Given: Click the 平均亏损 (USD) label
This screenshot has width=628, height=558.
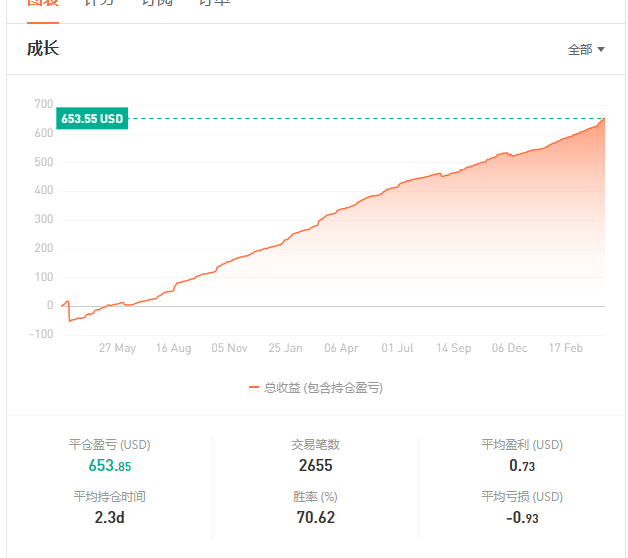Looking at the screenshot, I should (522, 497).
